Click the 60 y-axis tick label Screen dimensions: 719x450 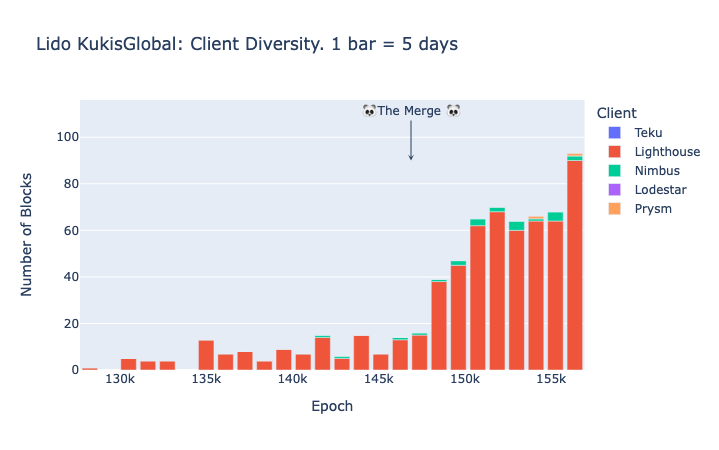71,230
